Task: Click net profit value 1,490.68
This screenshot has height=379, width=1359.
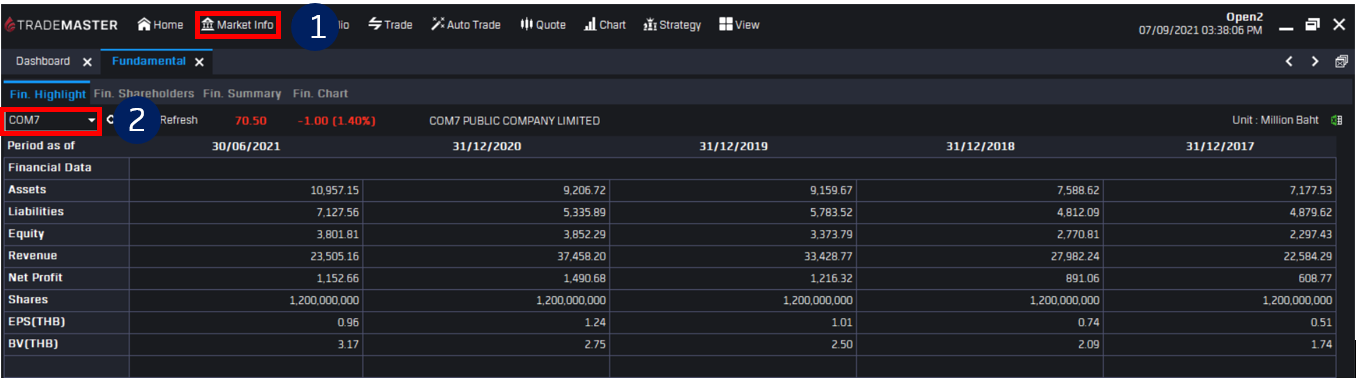Action: click(x=585, y=278)
